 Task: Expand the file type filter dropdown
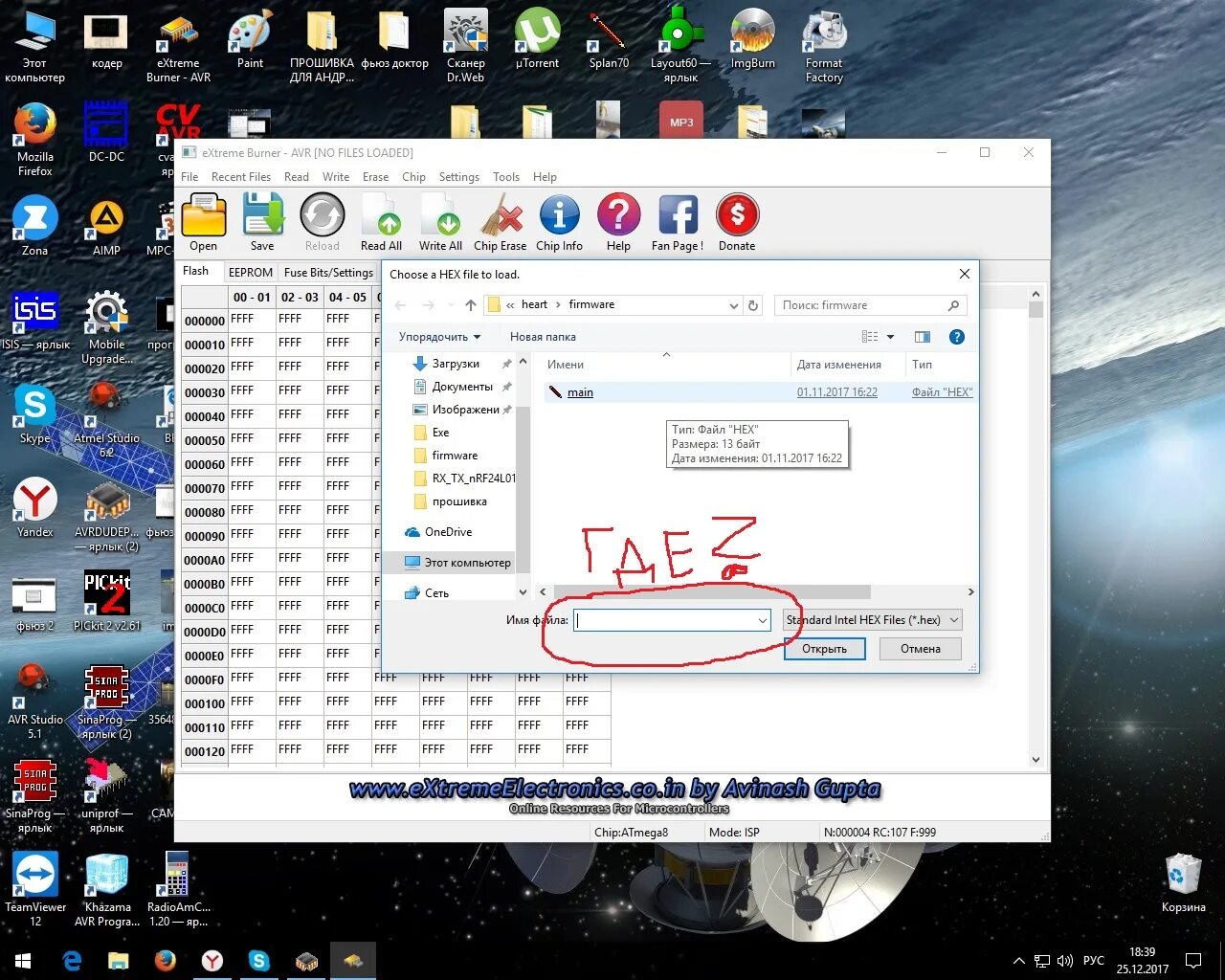954,620
